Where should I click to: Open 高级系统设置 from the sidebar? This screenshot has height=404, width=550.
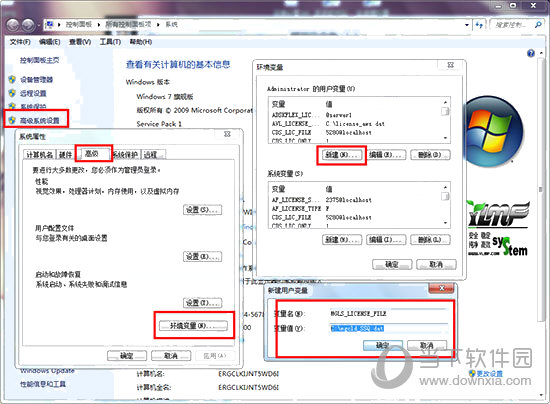tap(40, 121)
